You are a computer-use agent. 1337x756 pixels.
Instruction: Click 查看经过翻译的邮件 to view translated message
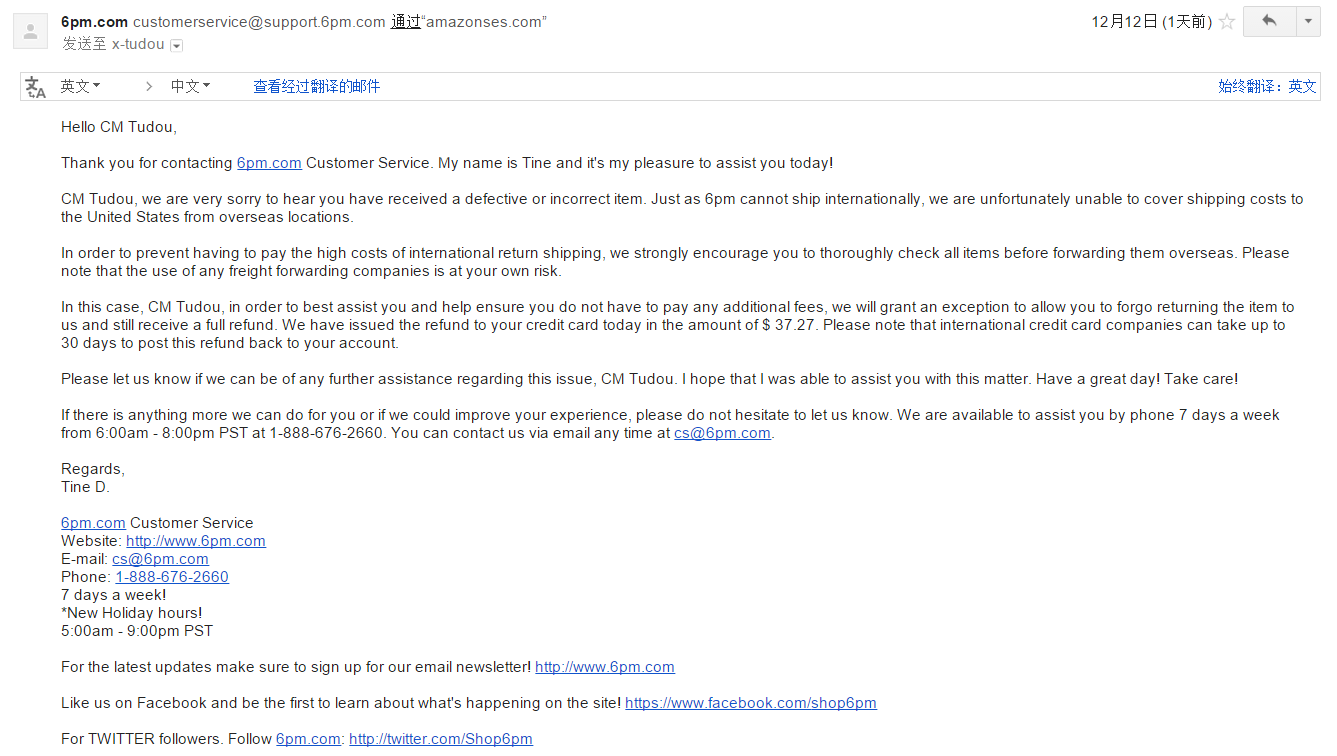316,87
